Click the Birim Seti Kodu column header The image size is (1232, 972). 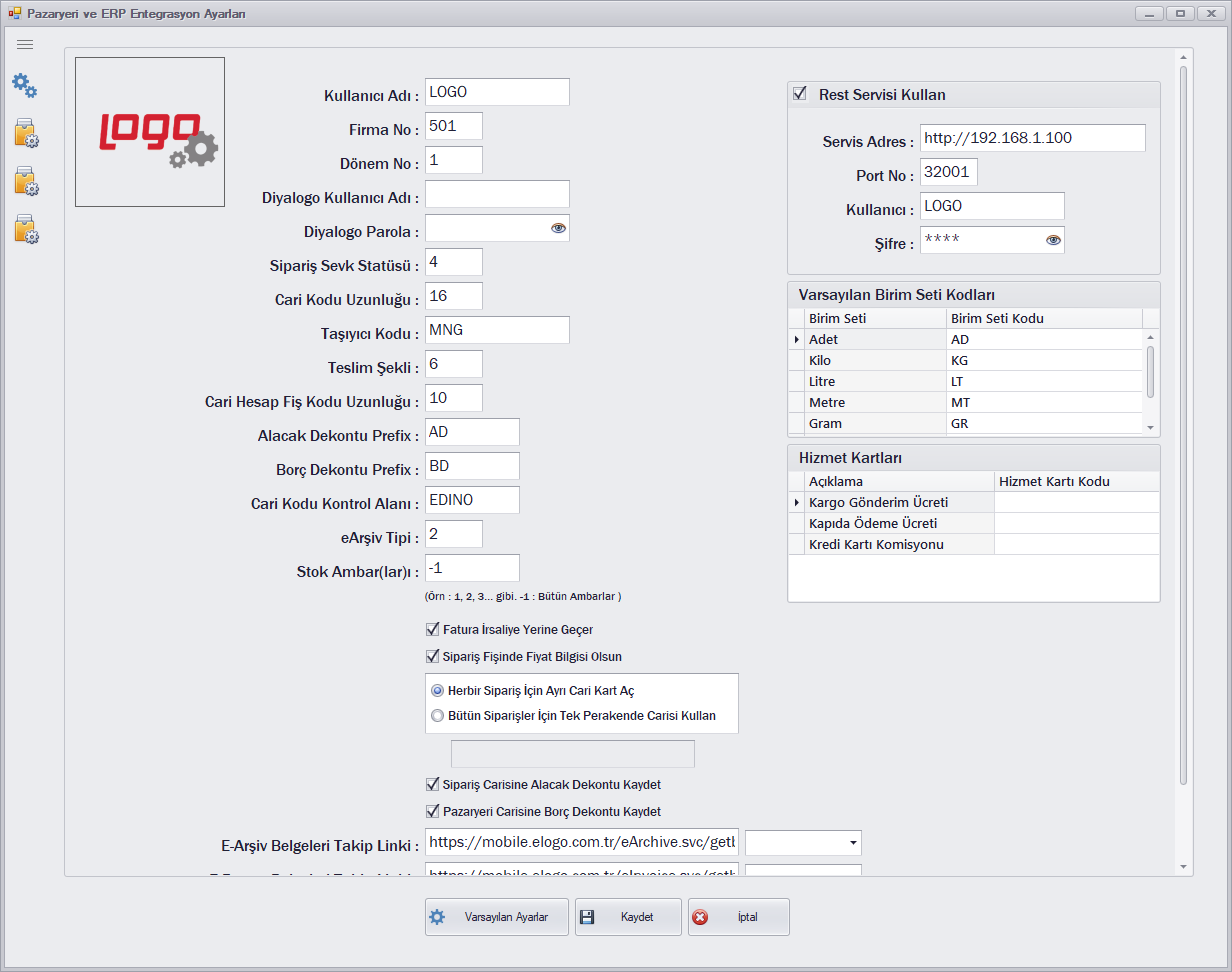1044,318
